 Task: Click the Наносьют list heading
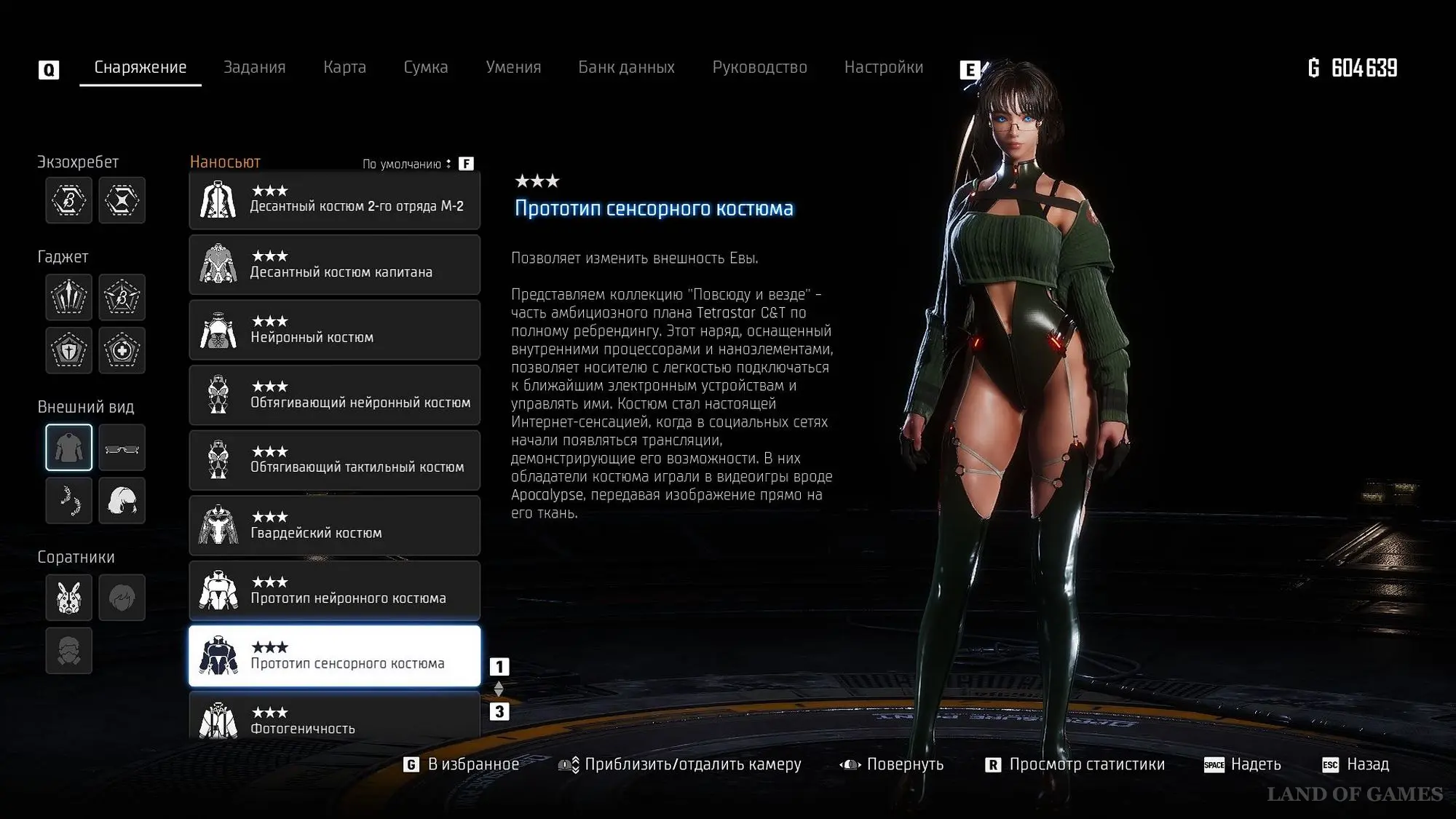225,162
